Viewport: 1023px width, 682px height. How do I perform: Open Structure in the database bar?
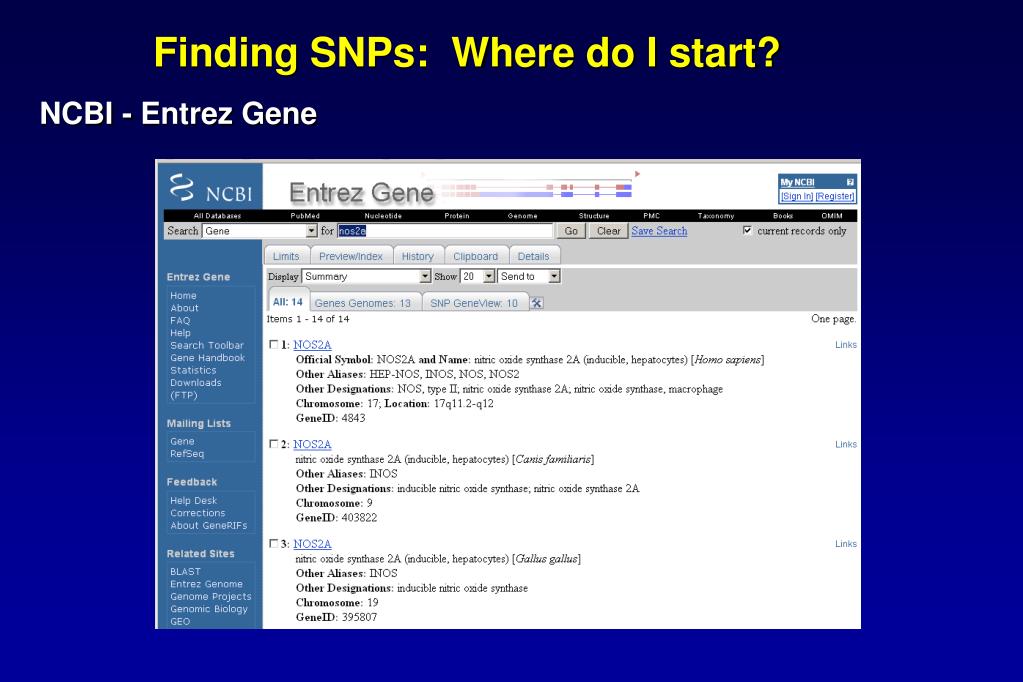pyautogui.click(x=594, y=215)
